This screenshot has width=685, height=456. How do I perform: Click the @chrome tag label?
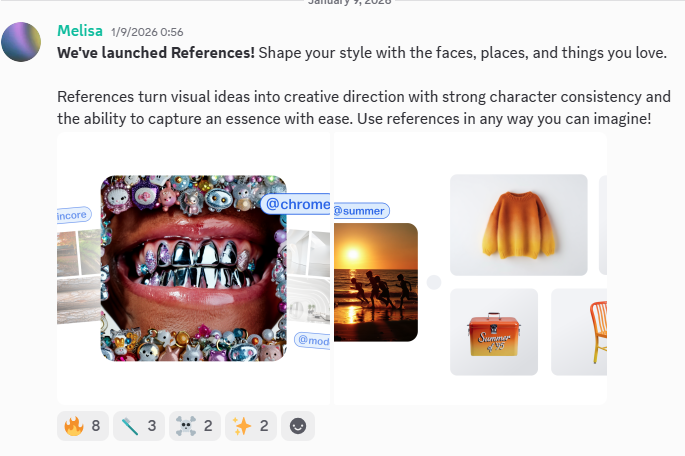[296, 204]
